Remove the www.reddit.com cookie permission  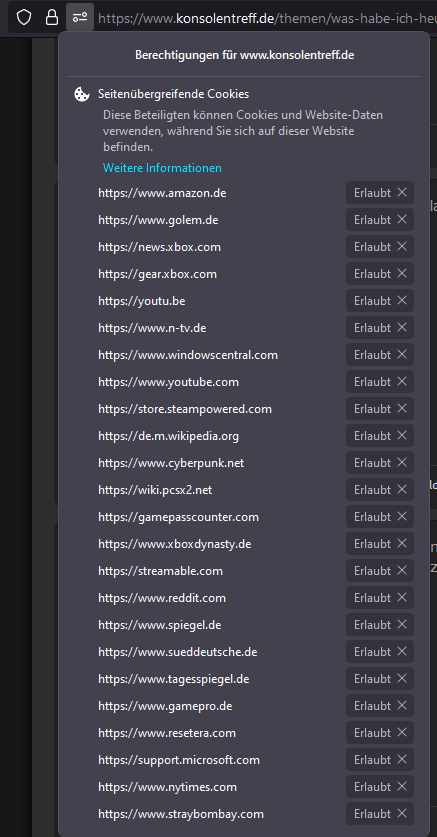(x=402, y=597)
